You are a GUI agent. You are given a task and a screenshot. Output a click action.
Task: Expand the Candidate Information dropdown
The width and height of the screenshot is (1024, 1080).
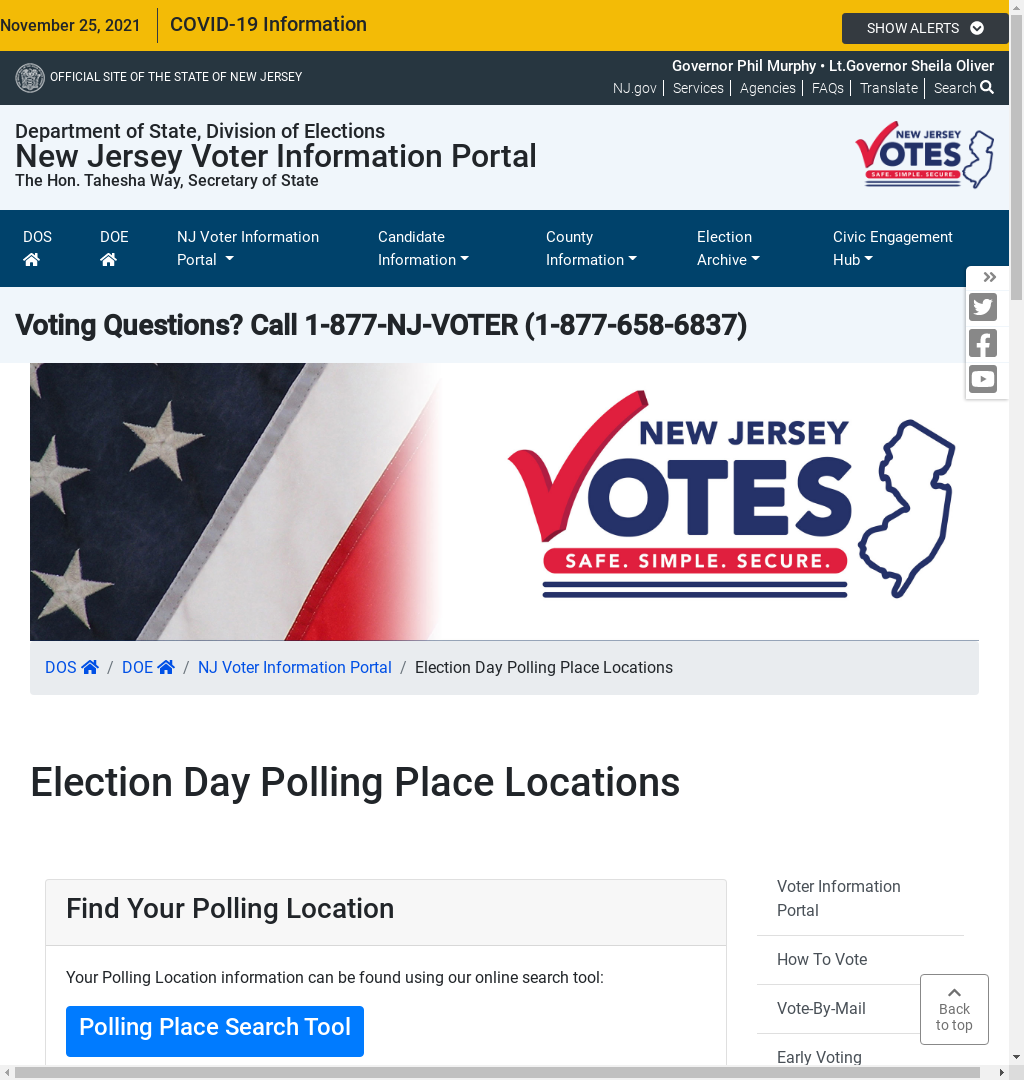point(423,248)
